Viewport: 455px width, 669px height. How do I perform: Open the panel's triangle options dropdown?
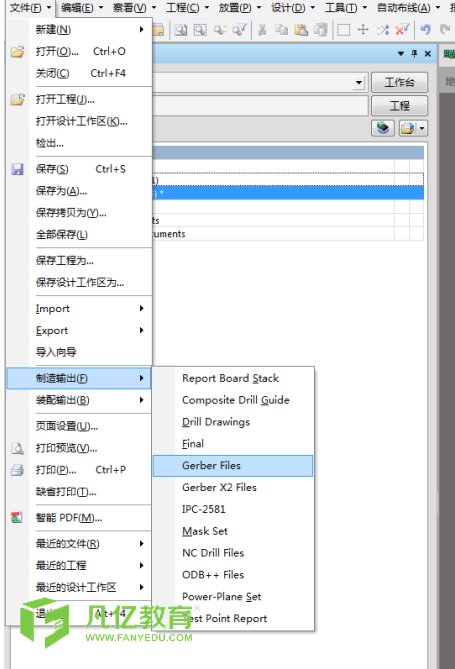(400, 53)
